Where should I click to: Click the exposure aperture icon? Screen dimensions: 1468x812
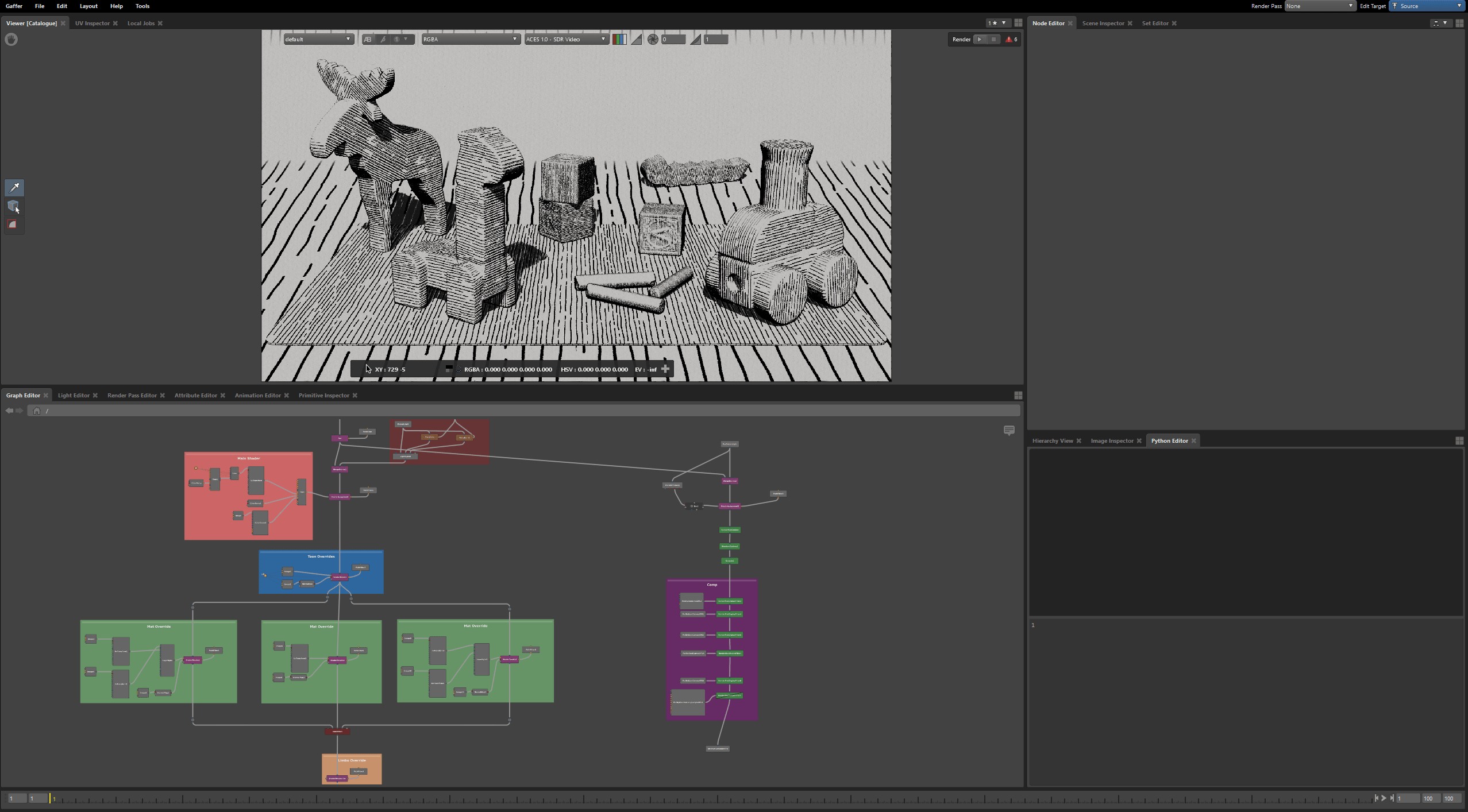653,39
